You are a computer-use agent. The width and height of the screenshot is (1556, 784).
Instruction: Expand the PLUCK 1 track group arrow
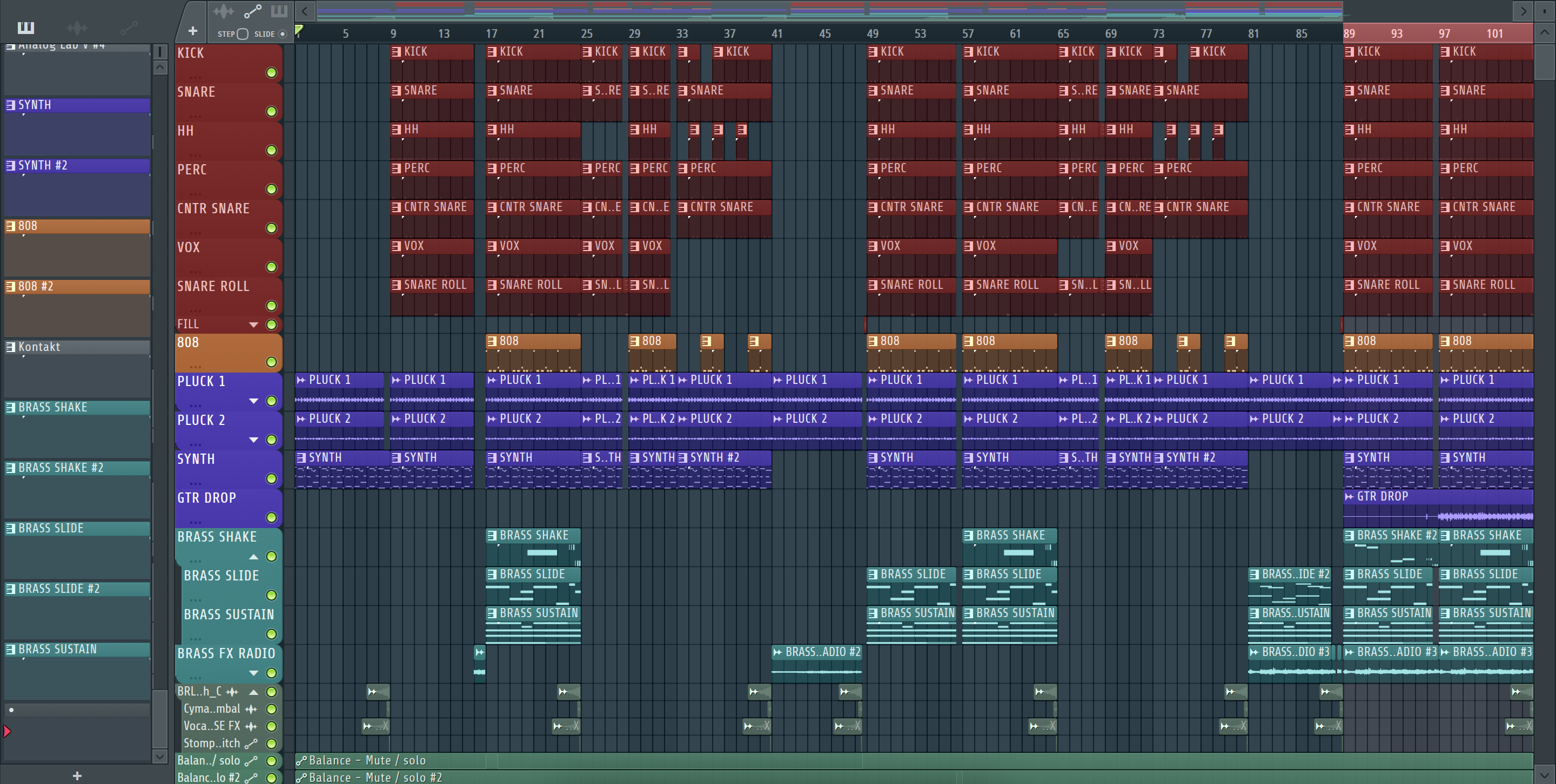point(254,401)
